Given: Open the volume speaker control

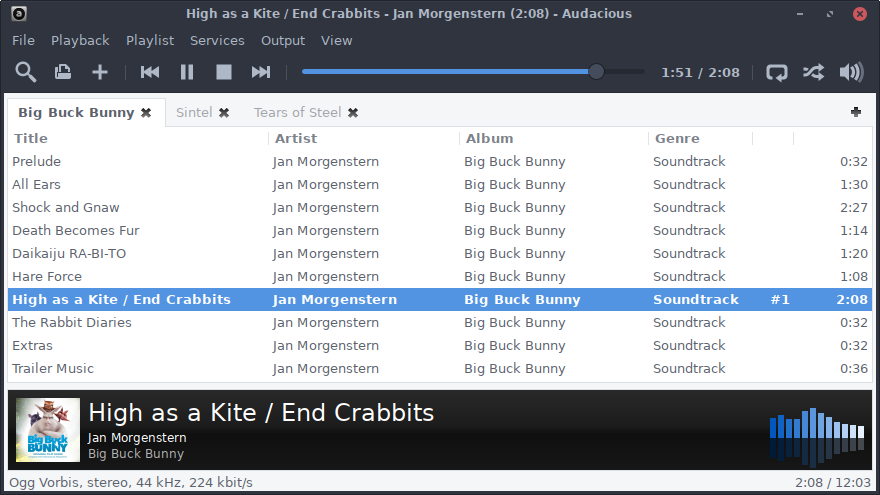Looking at the screenshot, I should [x=852, y=72].
